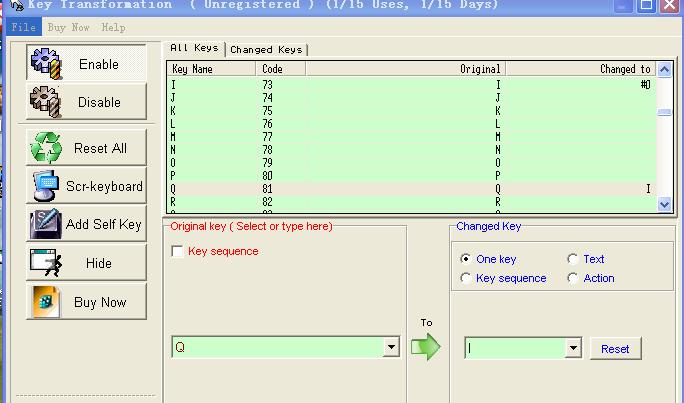
Task: Select the Action radio option
Action: click(x=573, y=278)
